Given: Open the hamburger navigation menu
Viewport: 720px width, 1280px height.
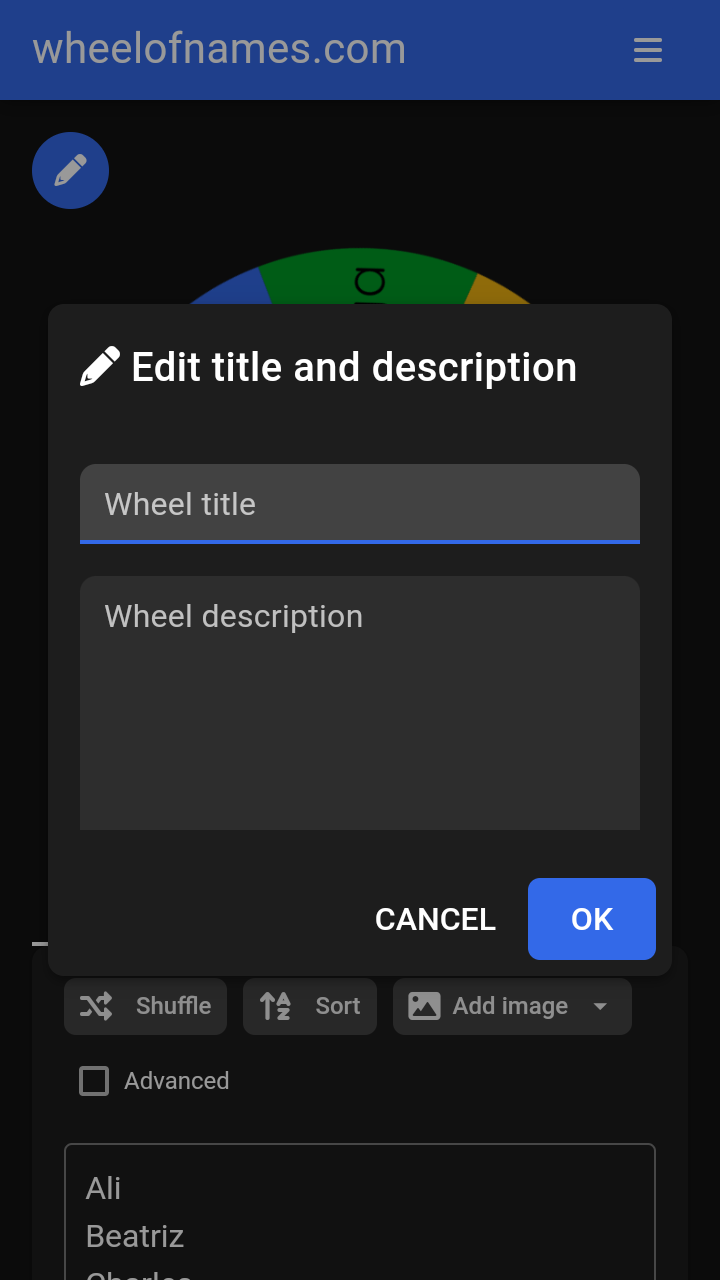Looking at the screenshot, I should 648,50.
